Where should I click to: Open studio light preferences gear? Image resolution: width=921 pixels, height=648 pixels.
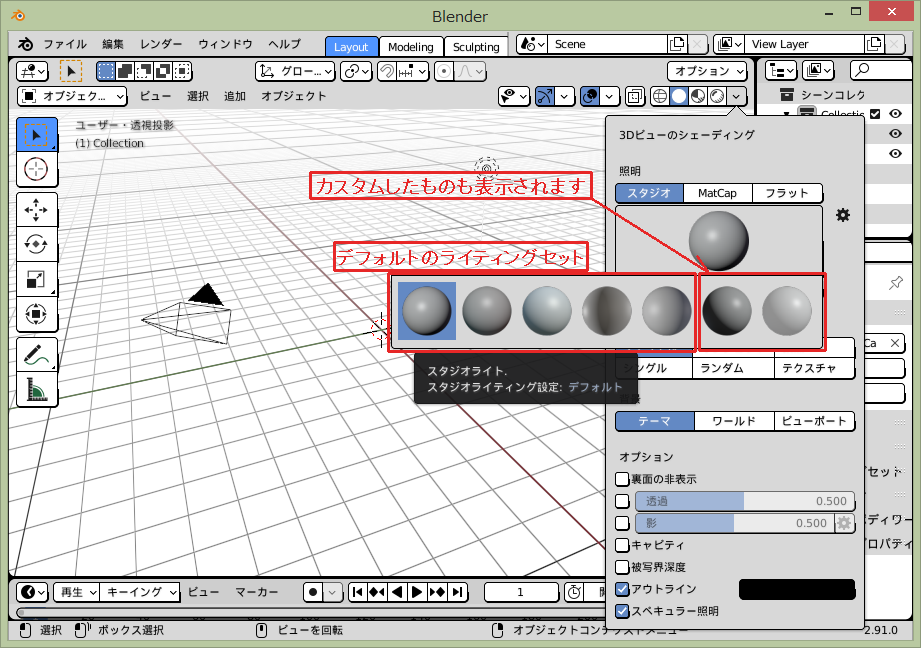point(843,215)
